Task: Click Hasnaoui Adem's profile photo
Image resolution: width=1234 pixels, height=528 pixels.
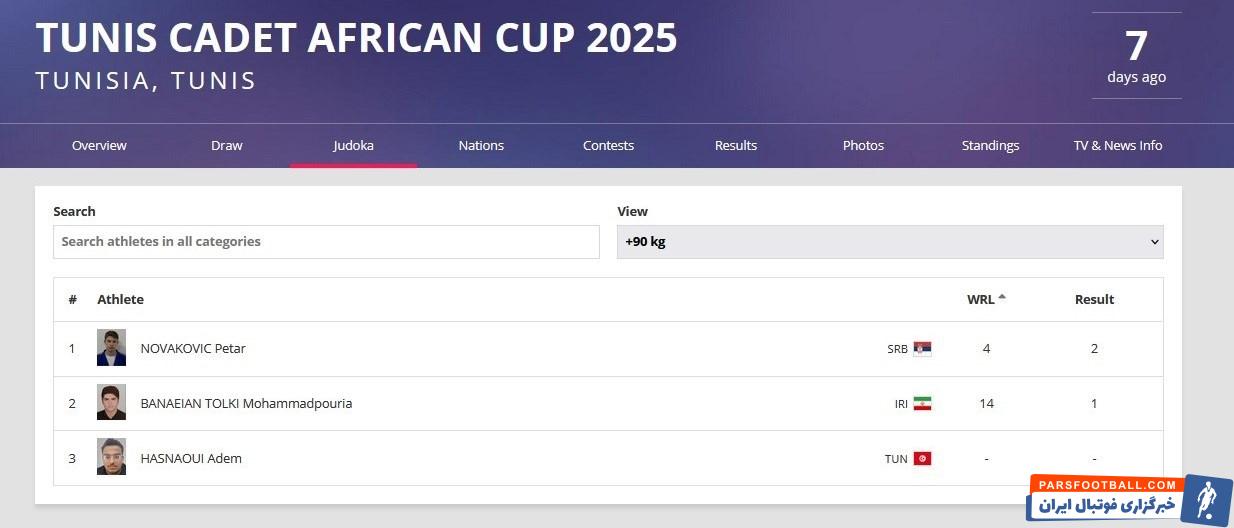Action: pos(112,457)
